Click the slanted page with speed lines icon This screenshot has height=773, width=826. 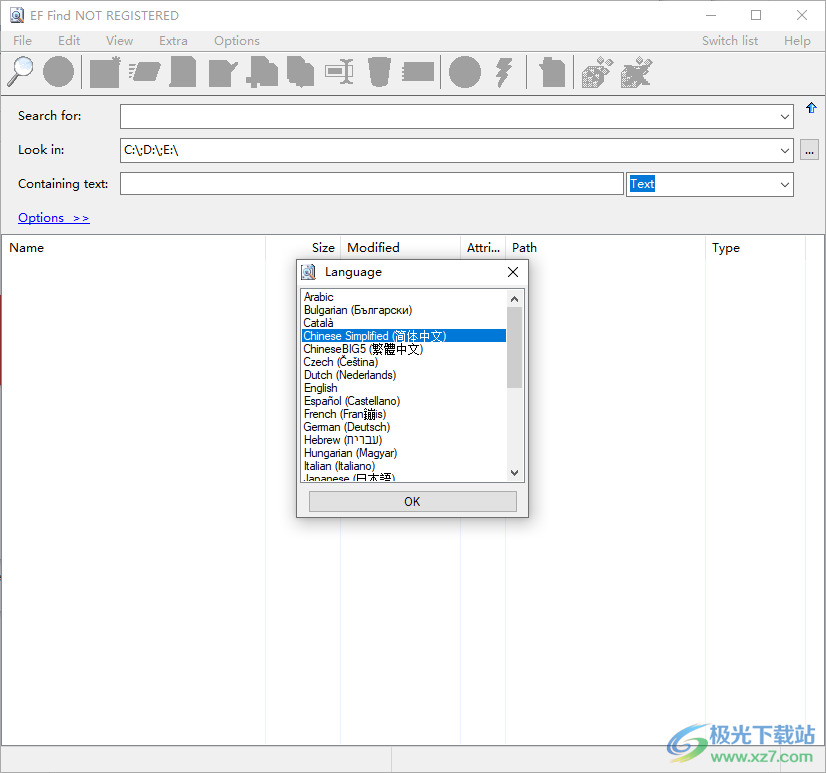[x=144, y=72]
